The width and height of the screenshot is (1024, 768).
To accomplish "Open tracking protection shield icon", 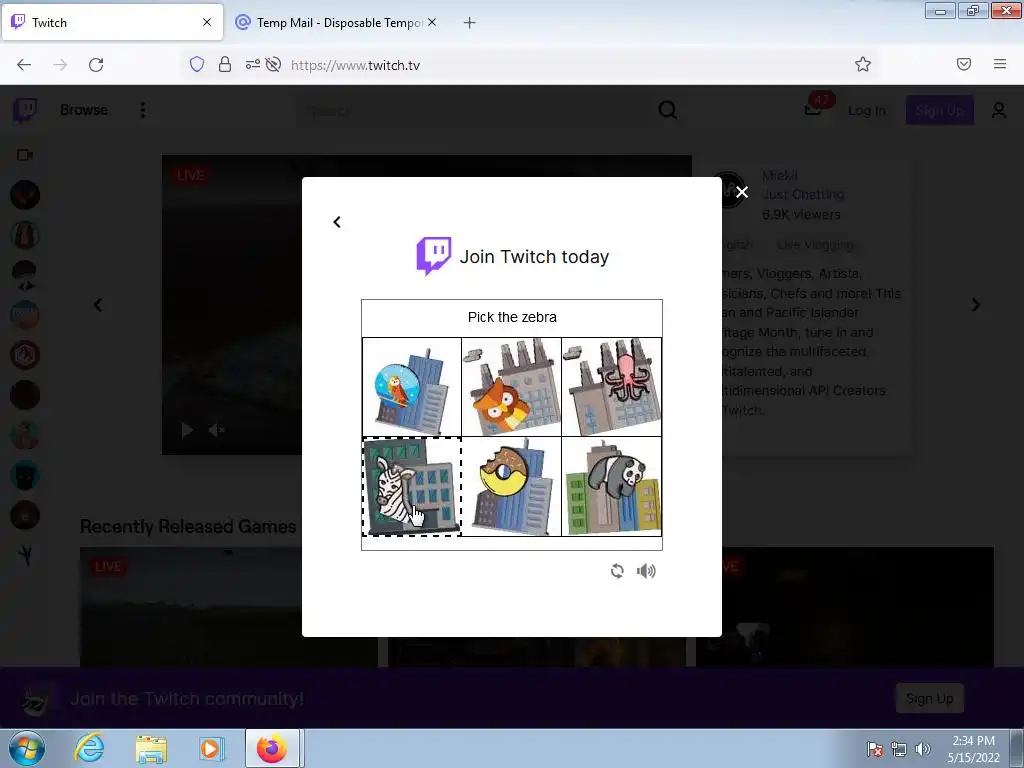I will [197, 64].
